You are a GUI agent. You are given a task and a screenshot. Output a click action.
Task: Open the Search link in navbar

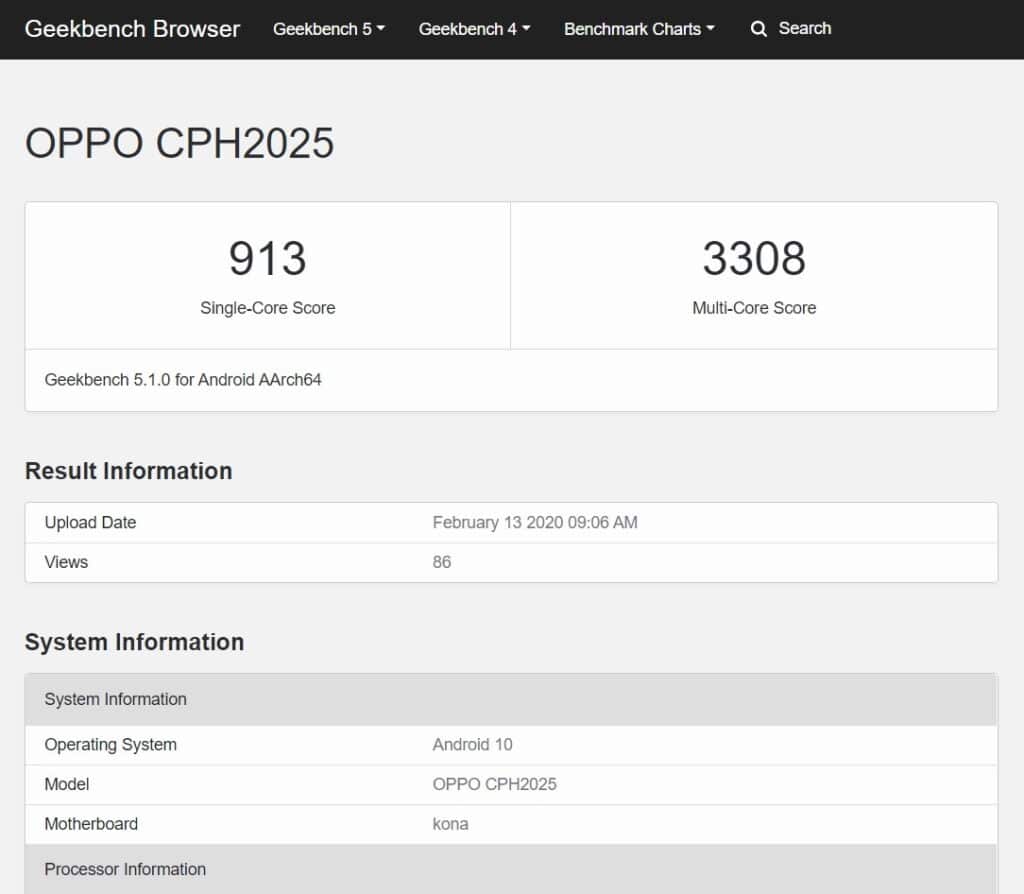click(805, 29)
